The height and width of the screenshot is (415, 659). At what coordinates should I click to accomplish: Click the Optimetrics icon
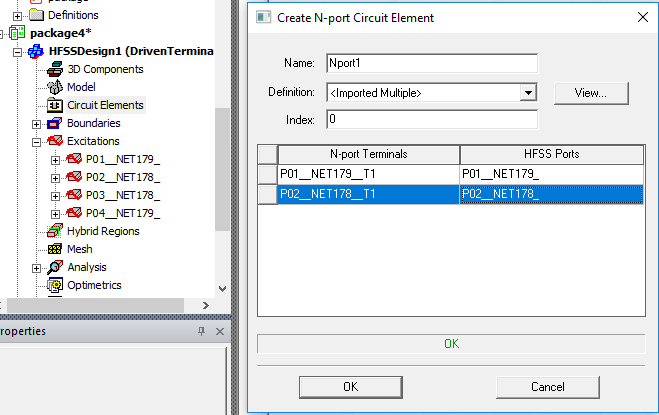click(56, 285)
